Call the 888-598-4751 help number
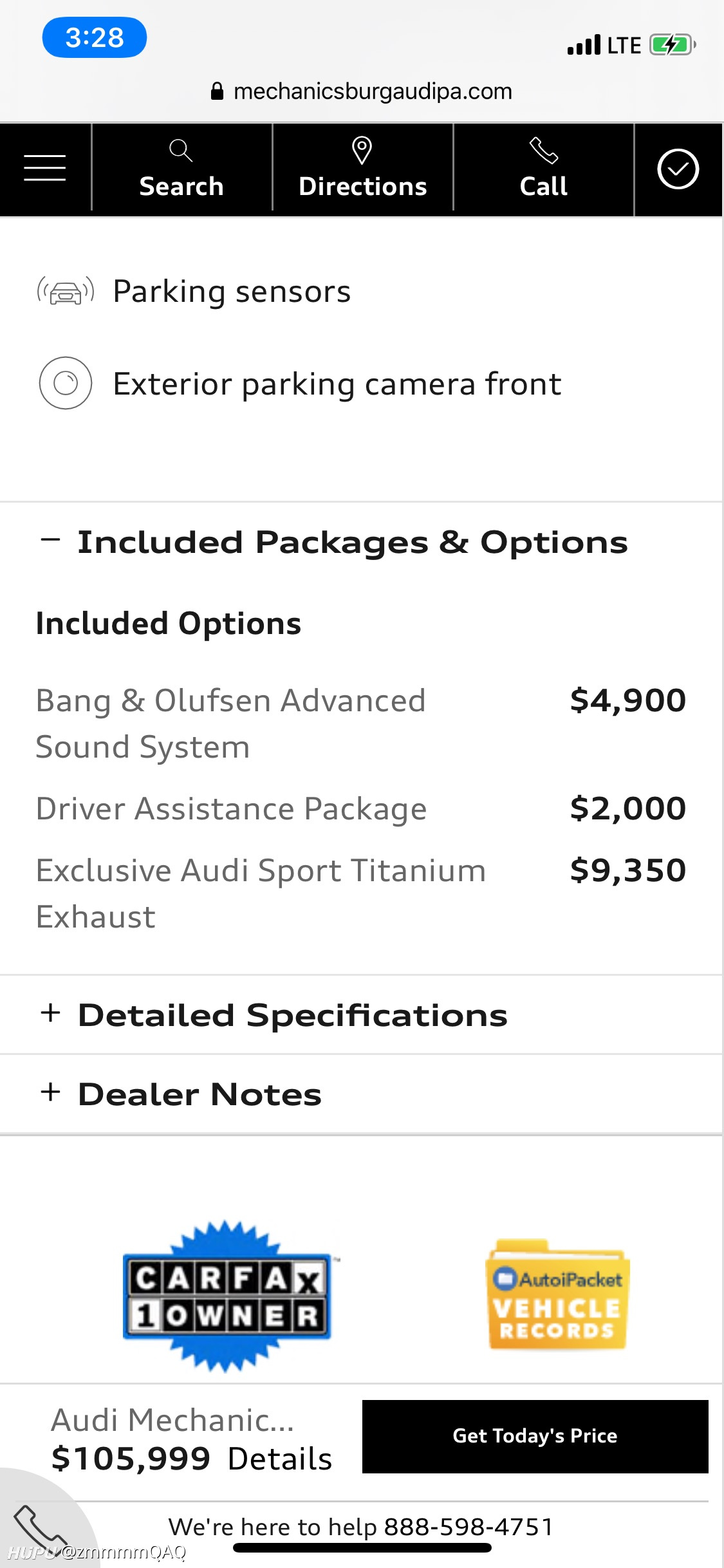 click(x=469, y=1527)
